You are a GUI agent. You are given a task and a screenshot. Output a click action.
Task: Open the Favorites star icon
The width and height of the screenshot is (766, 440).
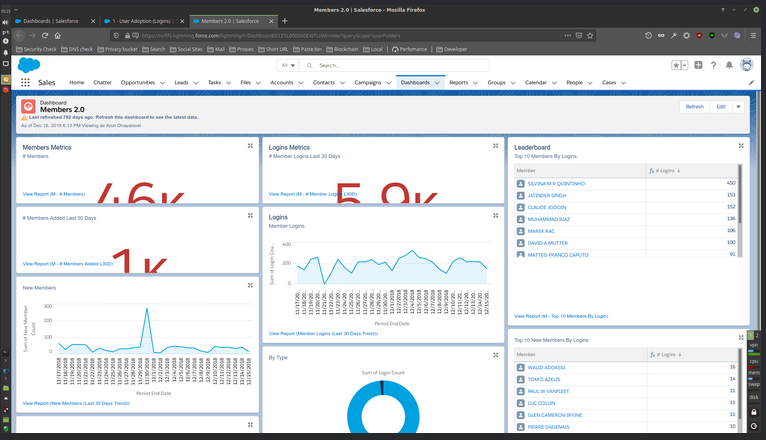point(676,65)
